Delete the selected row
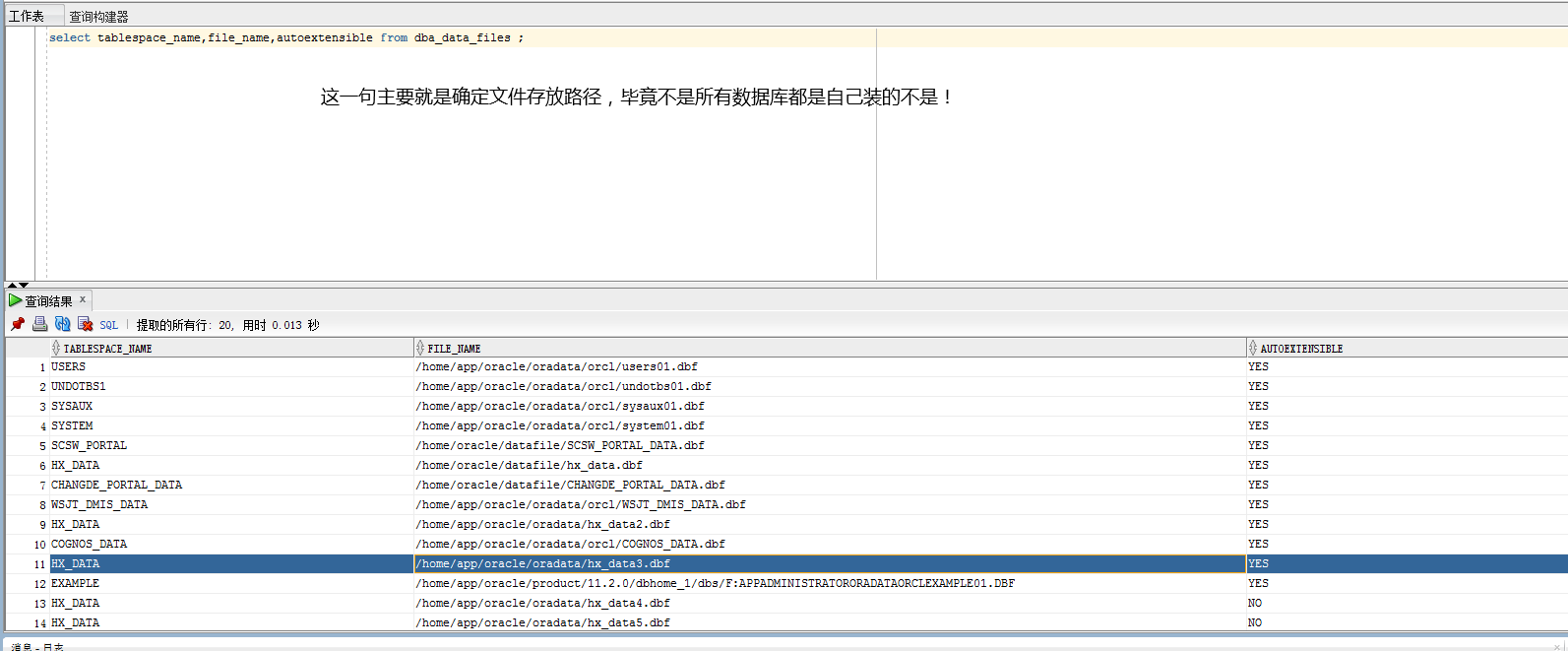 [86, 324]
